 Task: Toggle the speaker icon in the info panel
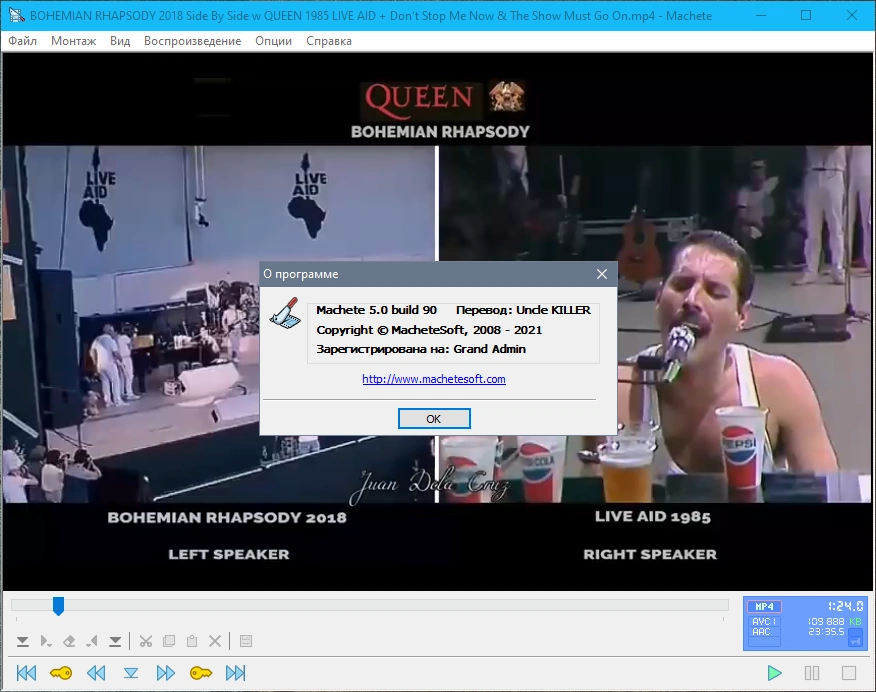(855, 642)
